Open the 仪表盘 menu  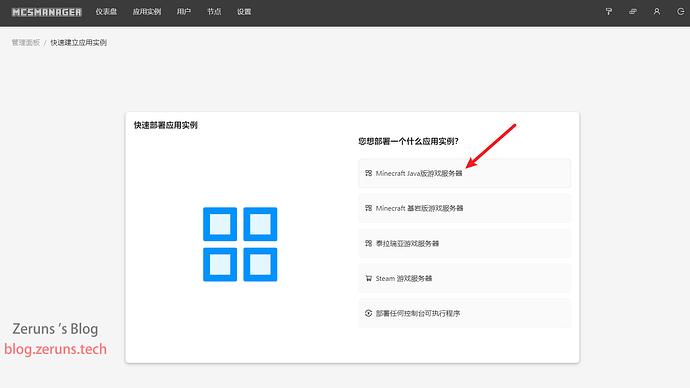[106, 12]
